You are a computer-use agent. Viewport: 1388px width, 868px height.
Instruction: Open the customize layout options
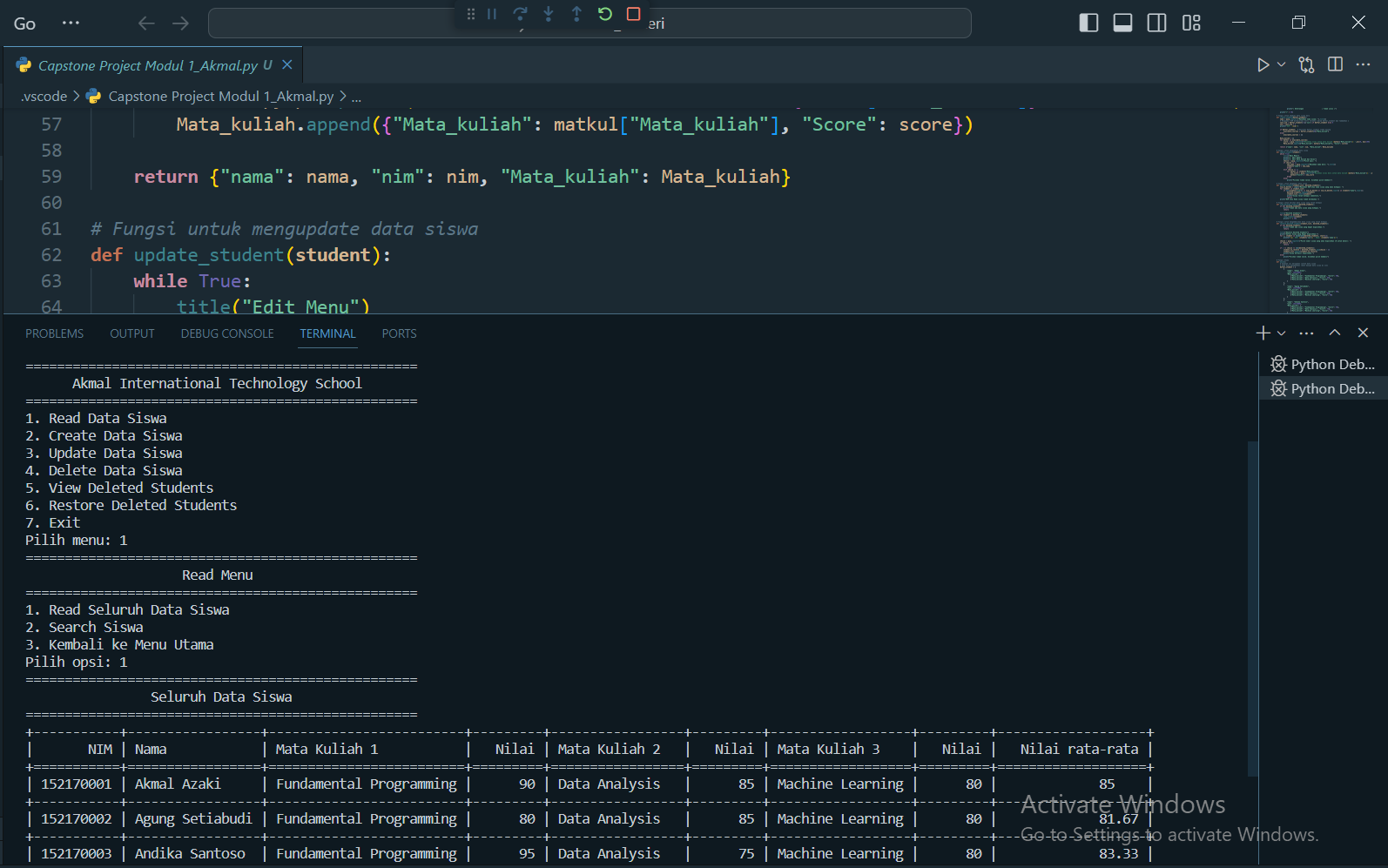pyautogui.click(x=1191, y=23)
